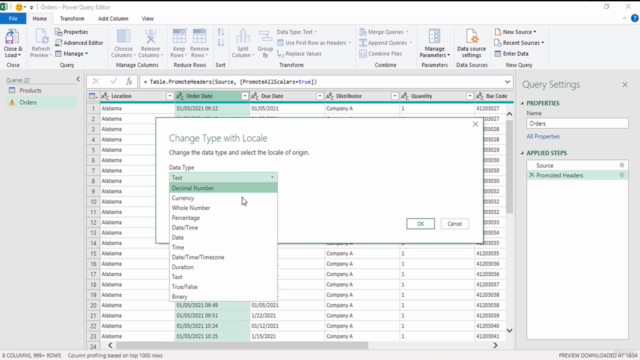Select Currency data type

coord(223,198)
